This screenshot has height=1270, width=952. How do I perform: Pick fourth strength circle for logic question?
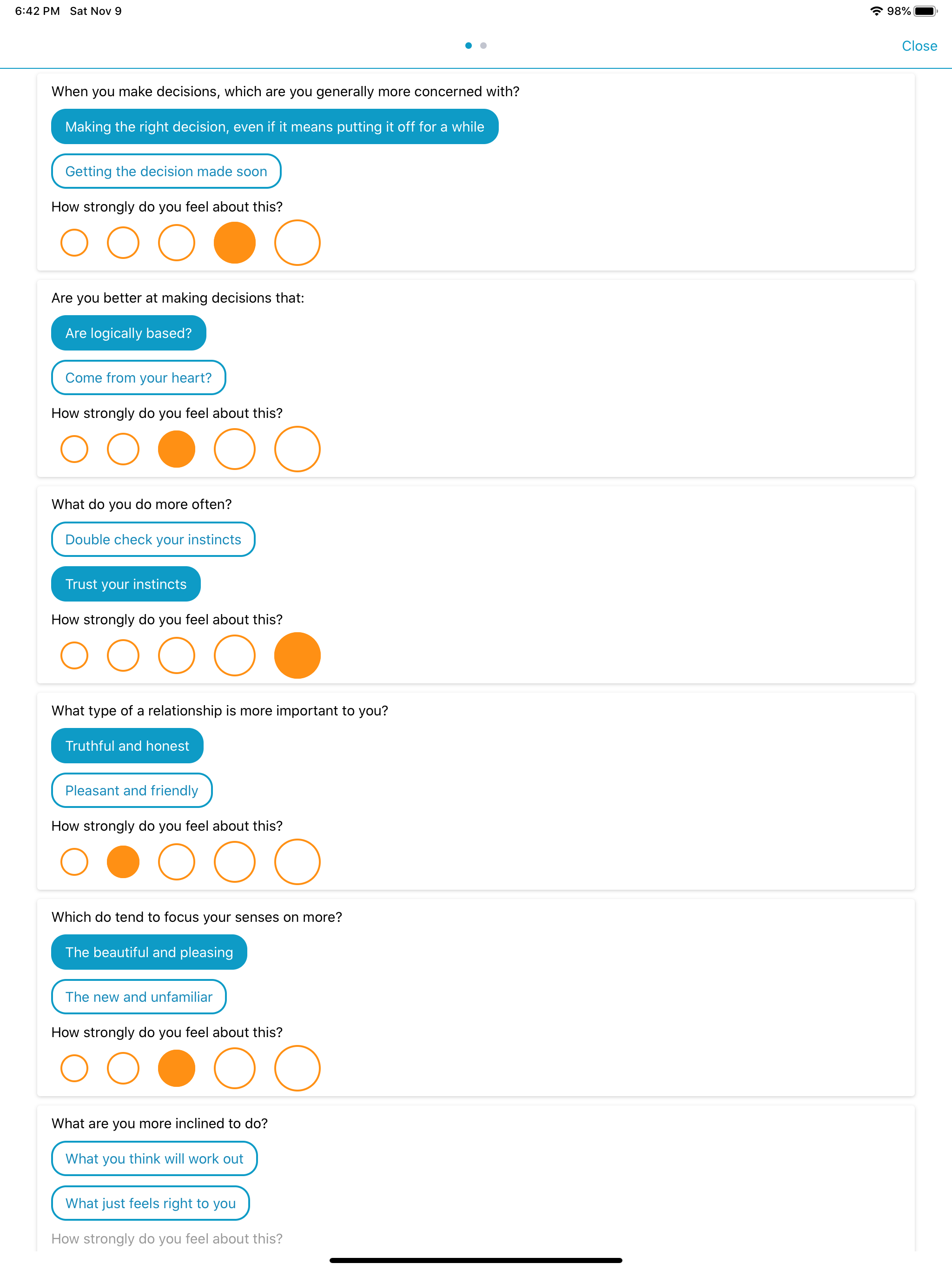click(235, 449)
